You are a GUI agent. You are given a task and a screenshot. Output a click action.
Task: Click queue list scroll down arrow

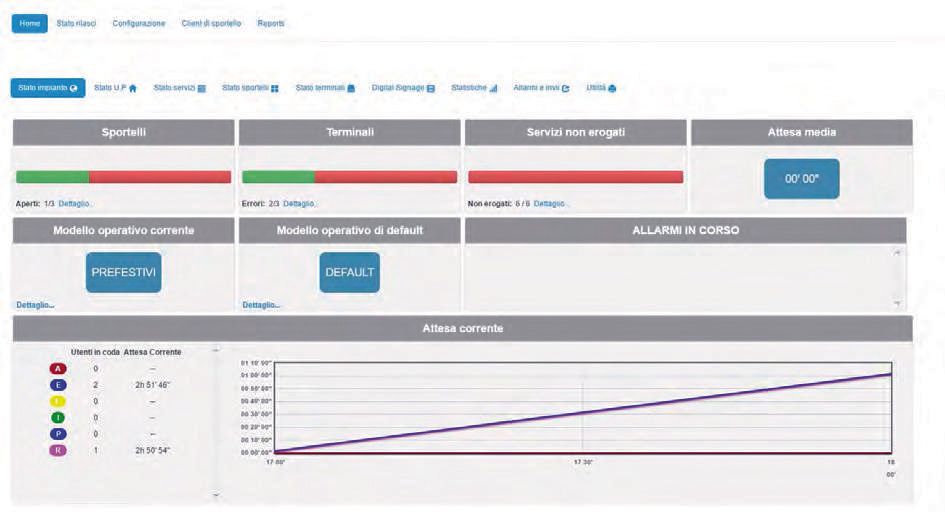click(216, 495)
